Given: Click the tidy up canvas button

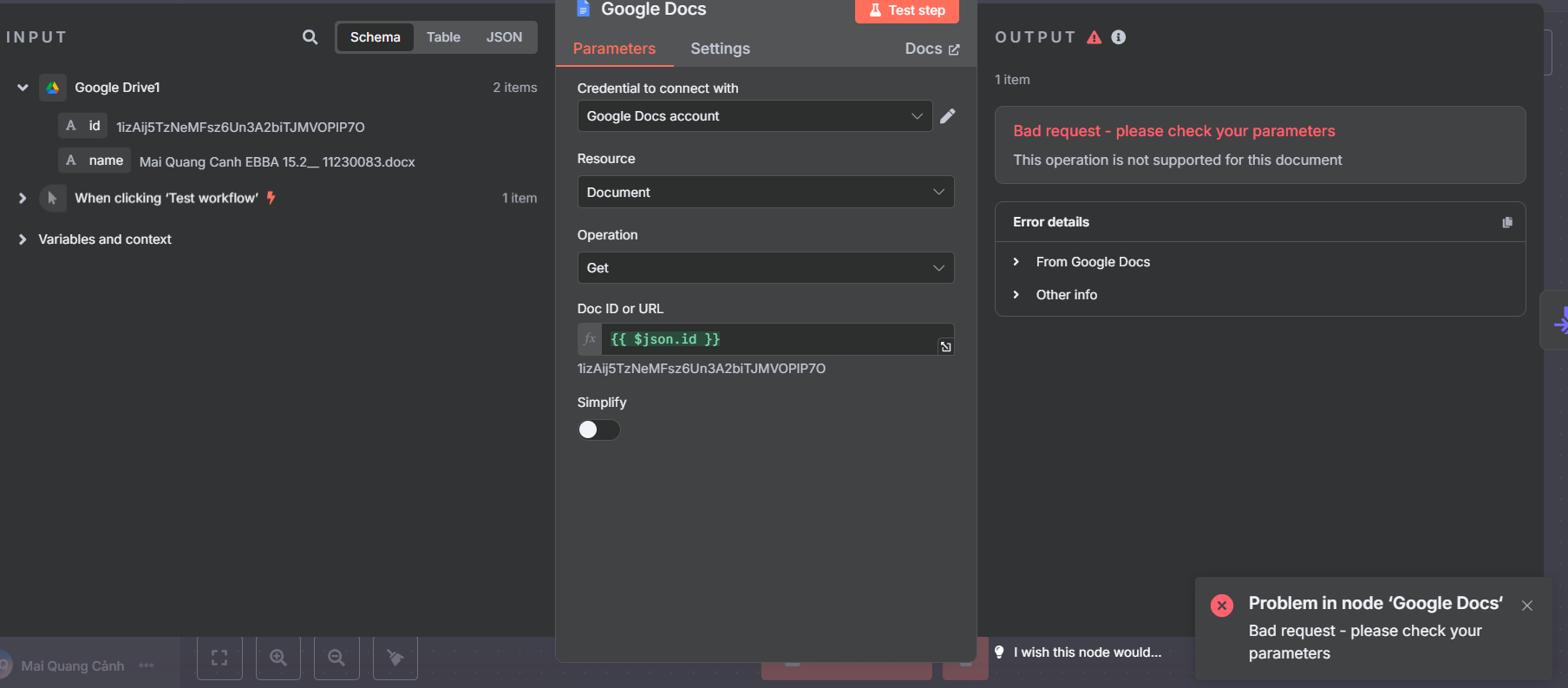Looking at the screenshot, I should [x=395, y=658].
